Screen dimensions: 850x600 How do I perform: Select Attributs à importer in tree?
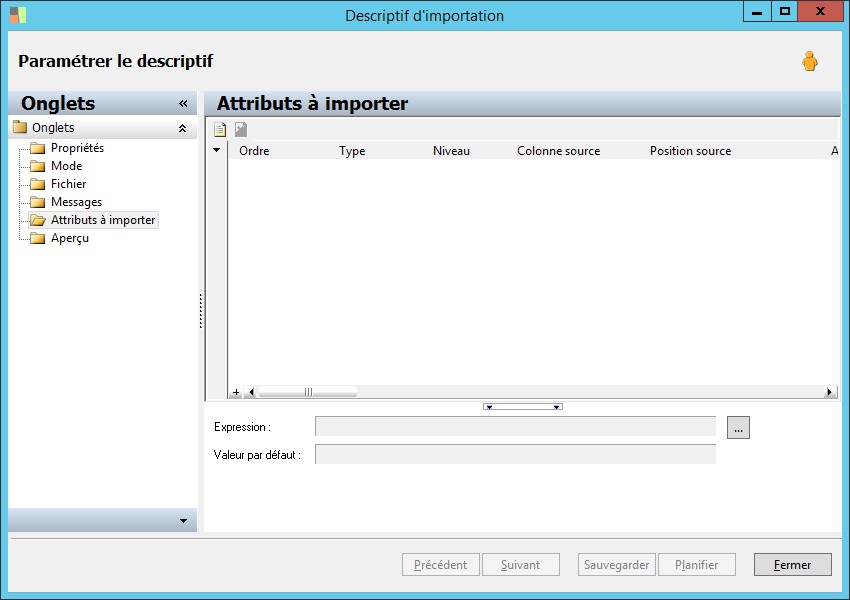(x=103, y=220)
